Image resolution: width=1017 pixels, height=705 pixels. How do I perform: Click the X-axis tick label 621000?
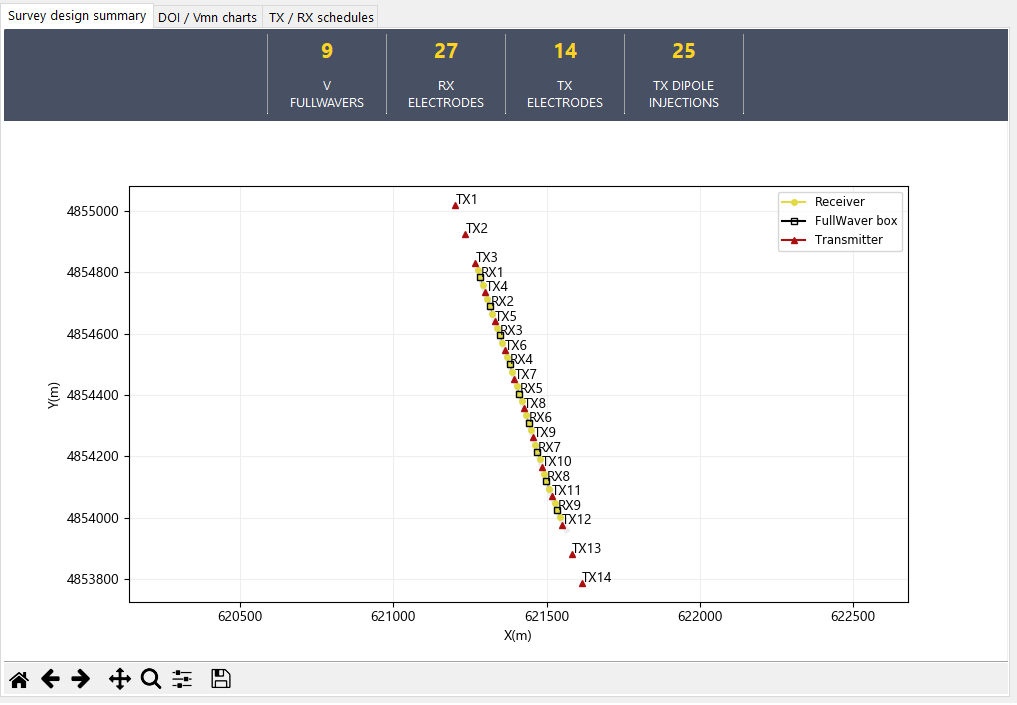(x=393, y=616)
